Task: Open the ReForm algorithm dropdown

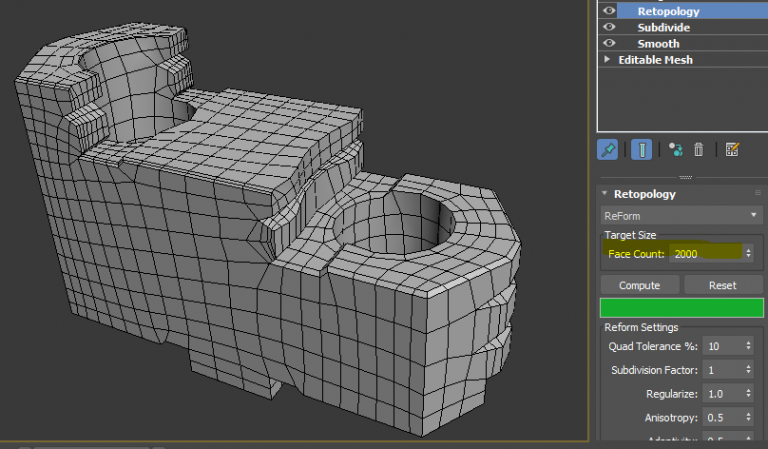Action: 681,216
